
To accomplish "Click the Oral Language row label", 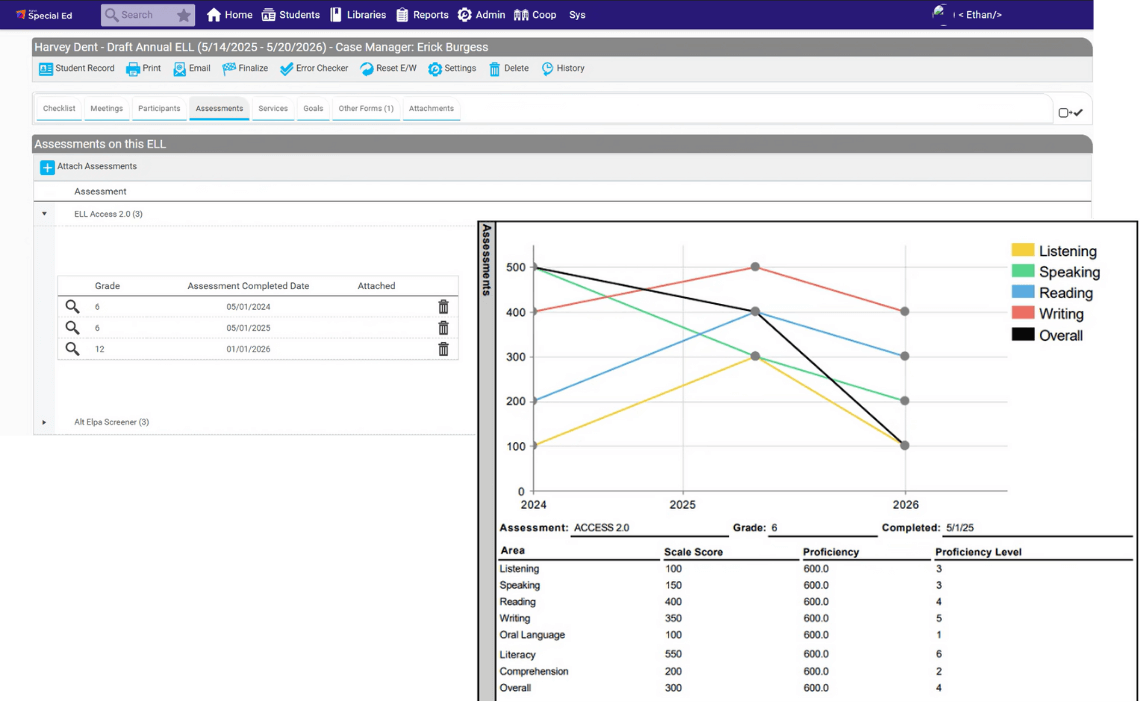I will (532, 635).
